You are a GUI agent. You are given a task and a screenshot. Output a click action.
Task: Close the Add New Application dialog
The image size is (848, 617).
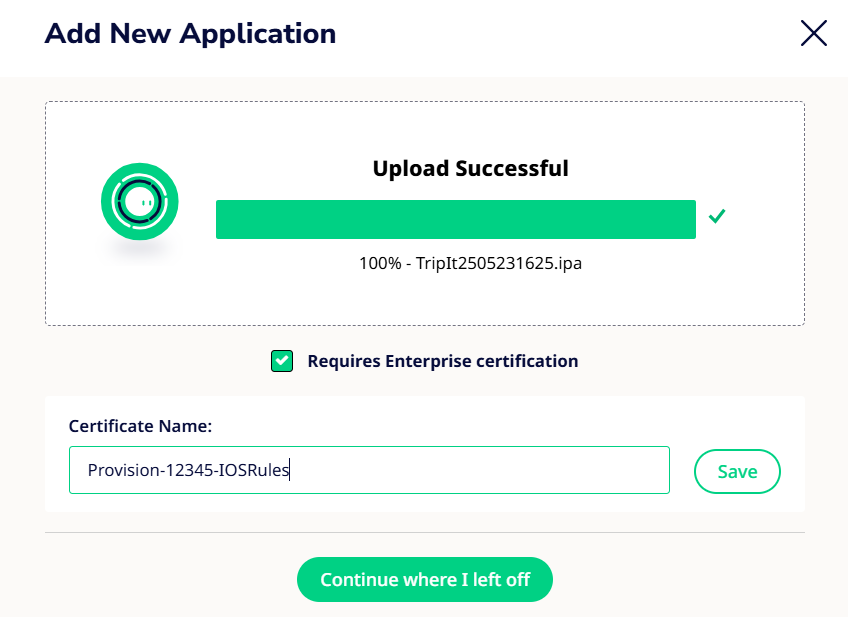pyautogui.click(x=813, y=34)
